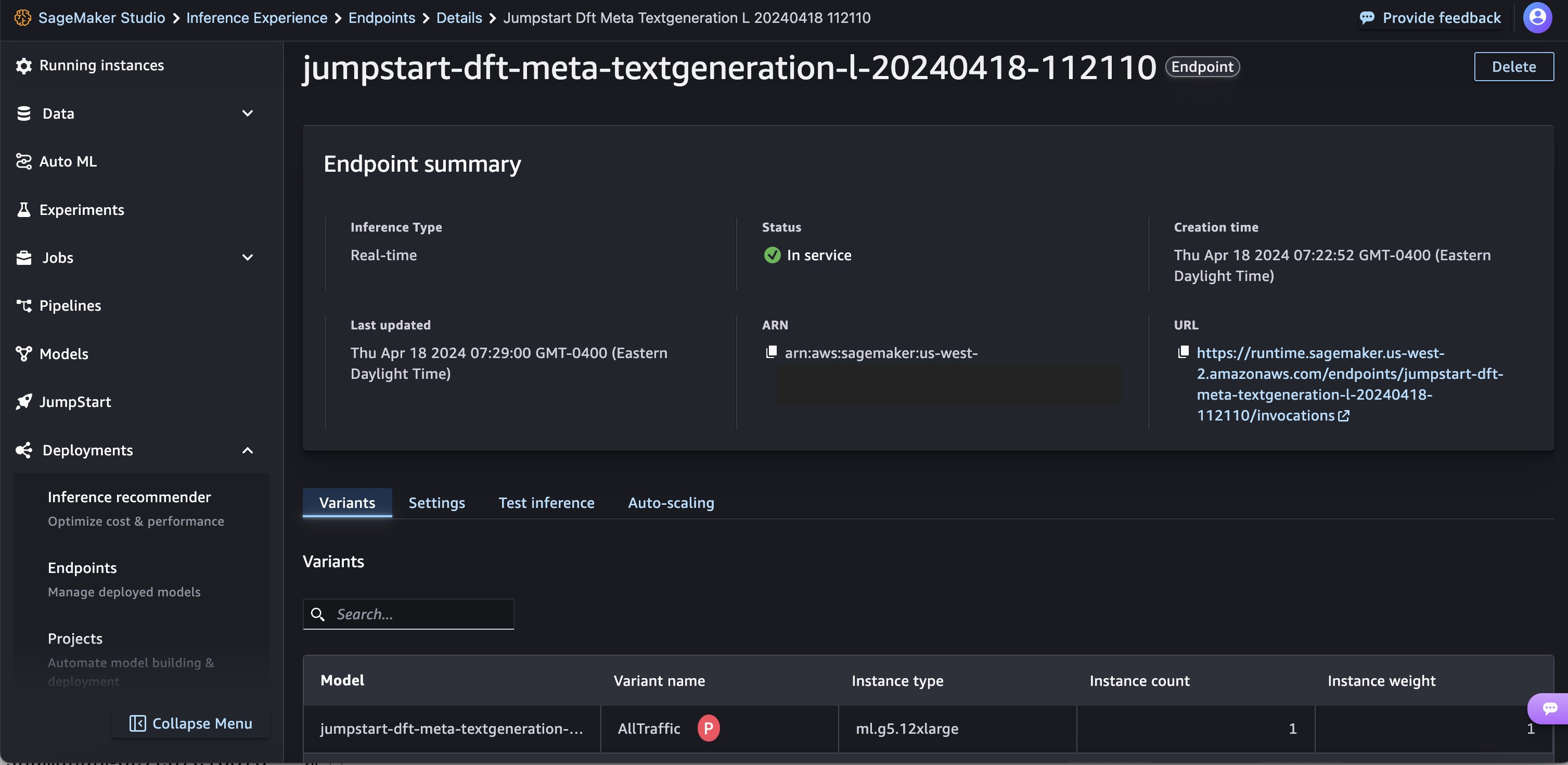Screen dimensions: 1568x765
Task: Open JumpStart via the rocket icon
Action: tap(23, 402)
